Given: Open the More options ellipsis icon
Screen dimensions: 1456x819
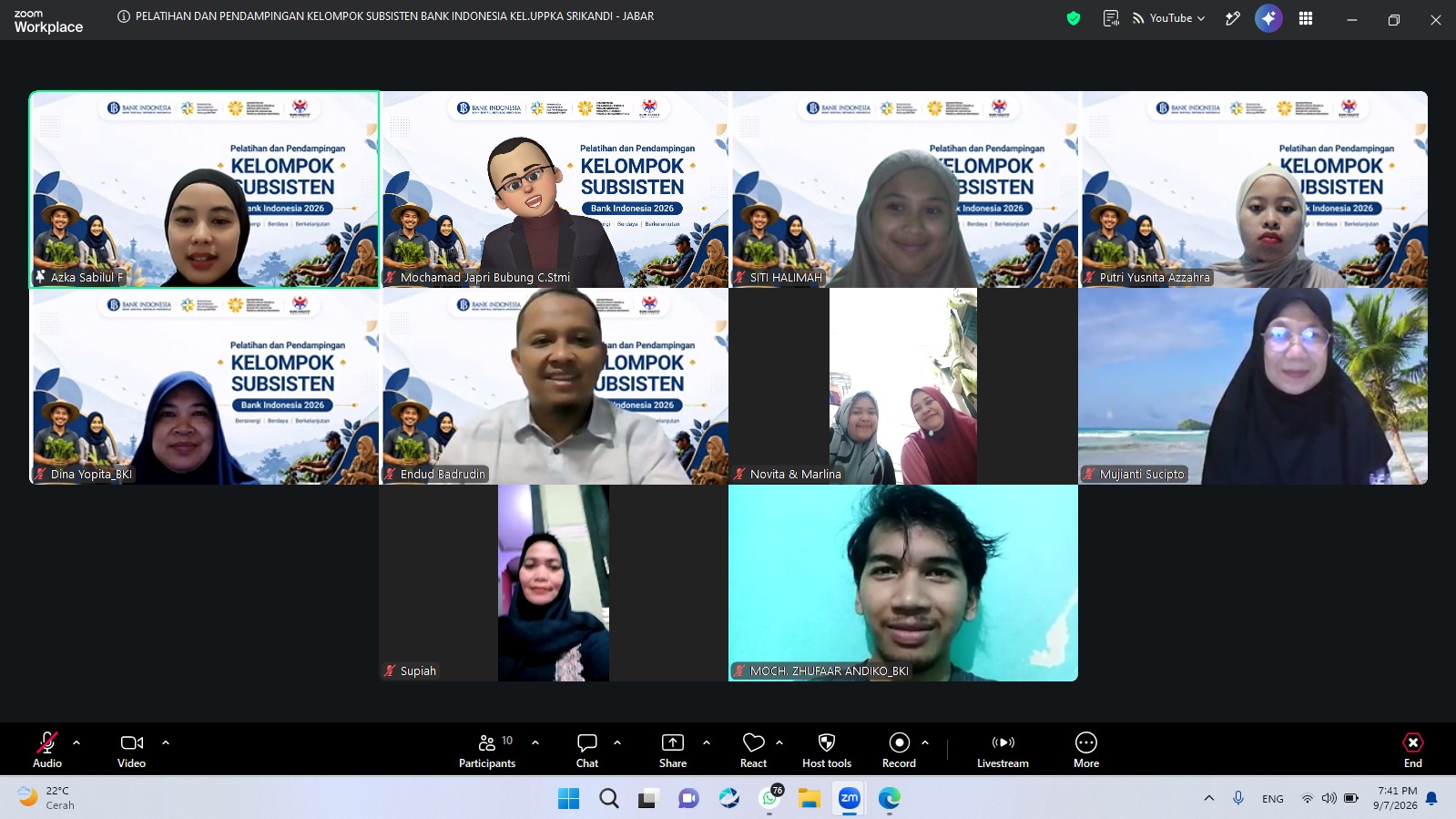Looking at the screenshot, I should point(1086,742).
